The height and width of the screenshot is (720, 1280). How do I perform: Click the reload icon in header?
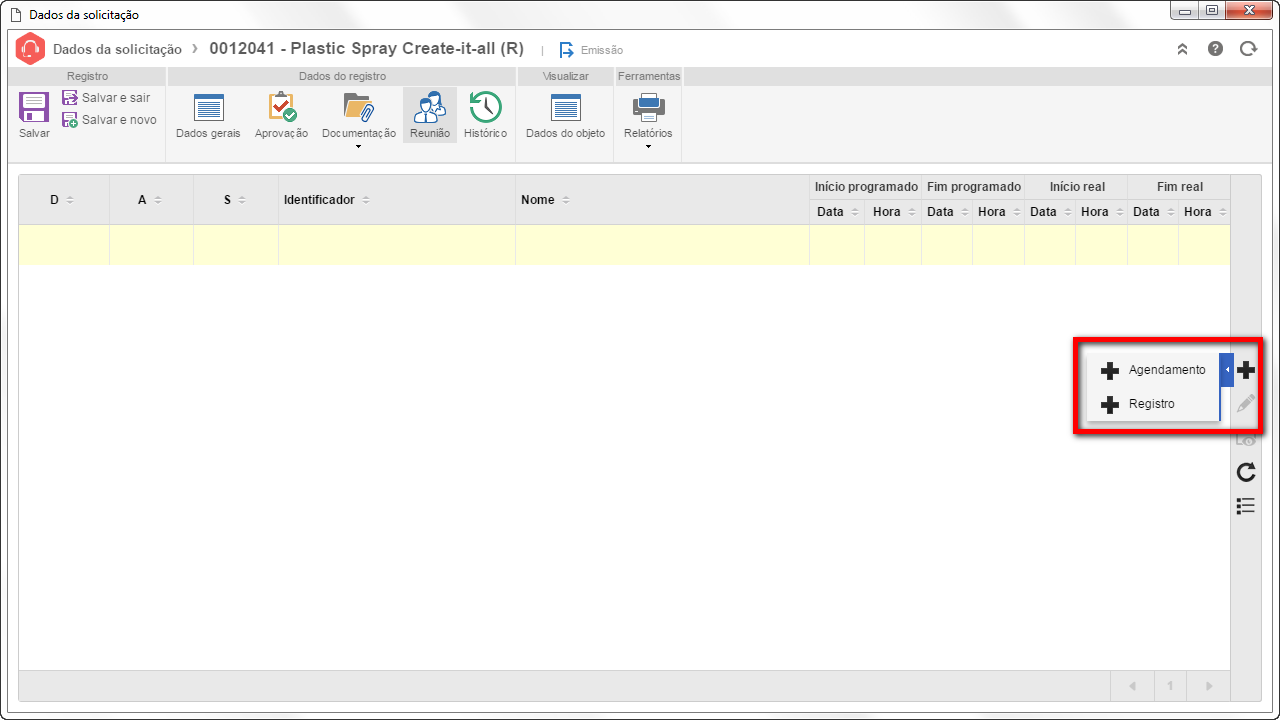click(1248, 48)
